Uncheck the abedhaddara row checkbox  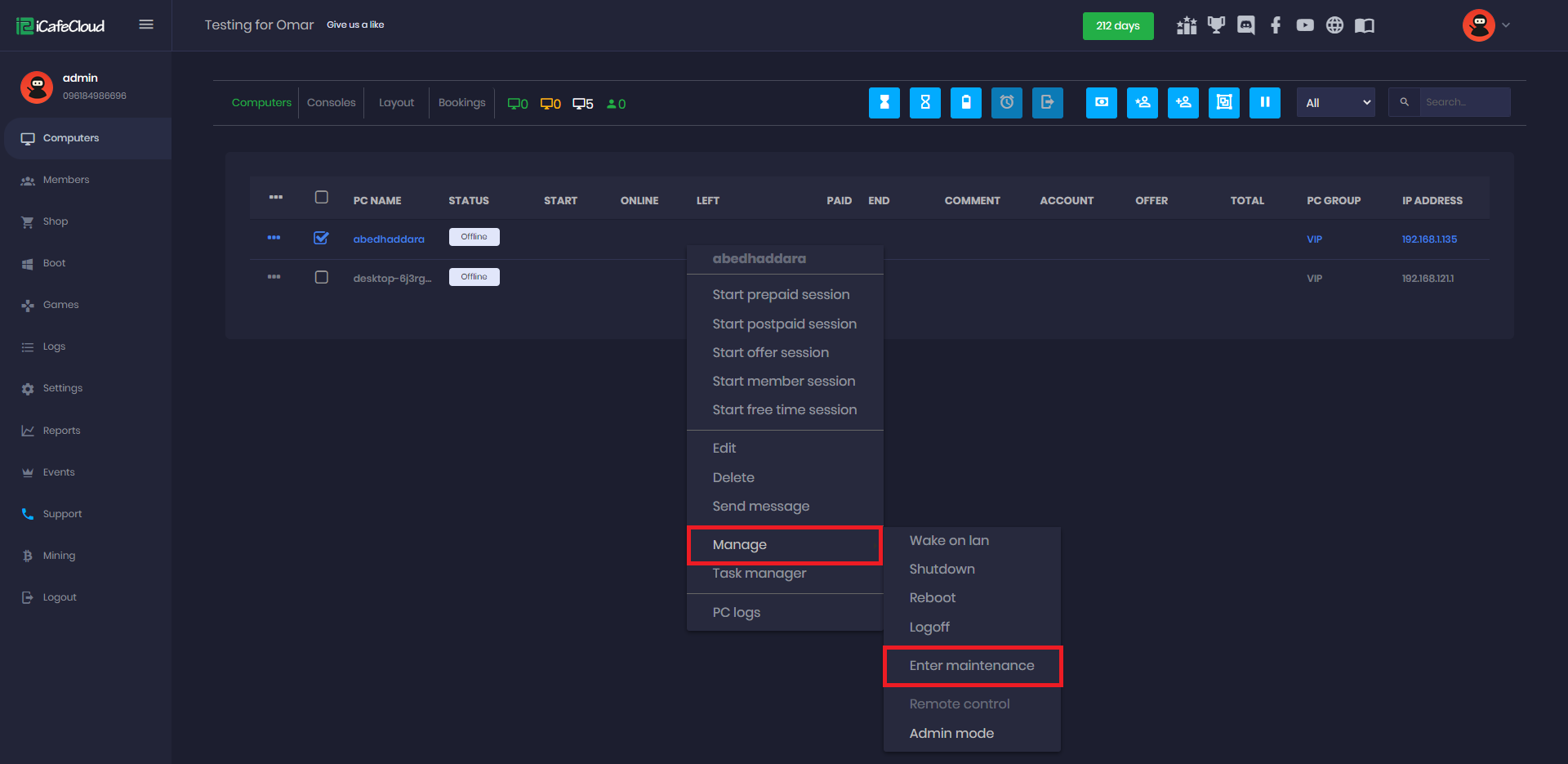pyautogui.click(x=321, y=238)
